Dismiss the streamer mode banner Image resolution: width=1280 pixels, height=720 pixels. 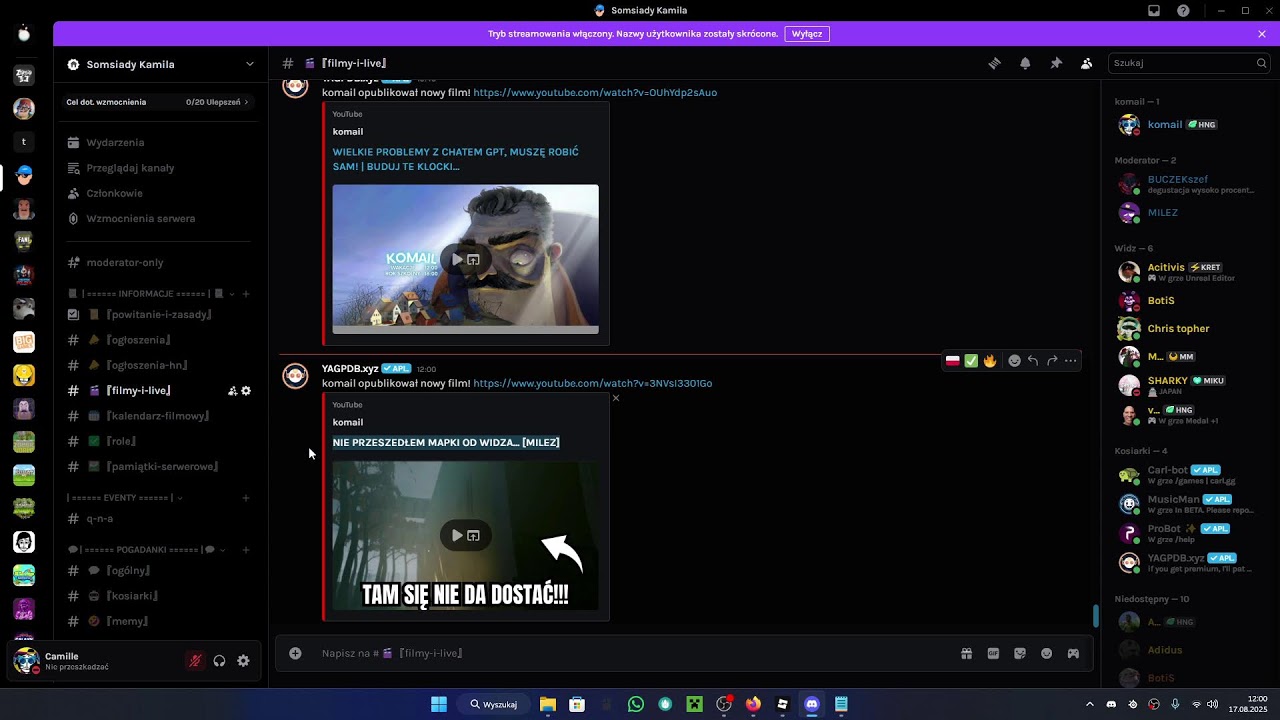(x=1262, y=34)
